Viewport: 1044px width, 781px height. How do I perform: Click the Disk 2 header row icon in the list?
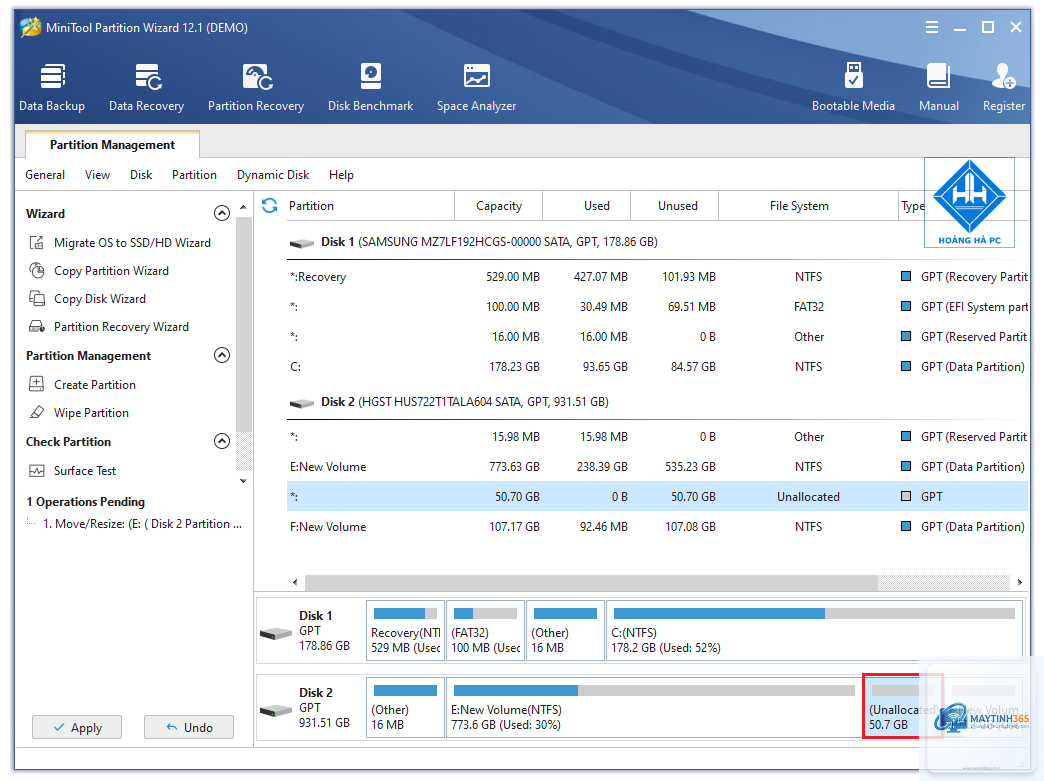pyautogui.click(x=302, y=403)
